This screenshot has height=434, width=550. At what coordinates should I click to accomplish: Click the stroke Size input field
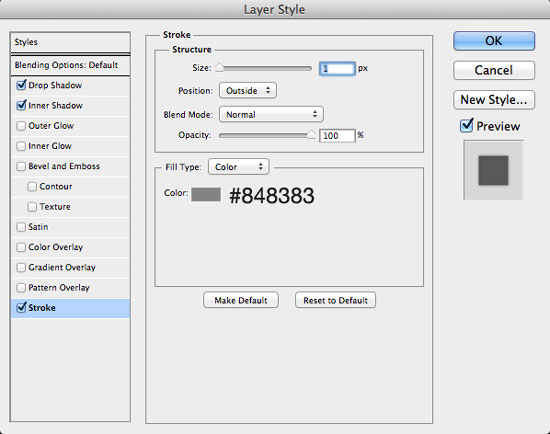click(337, 68)
